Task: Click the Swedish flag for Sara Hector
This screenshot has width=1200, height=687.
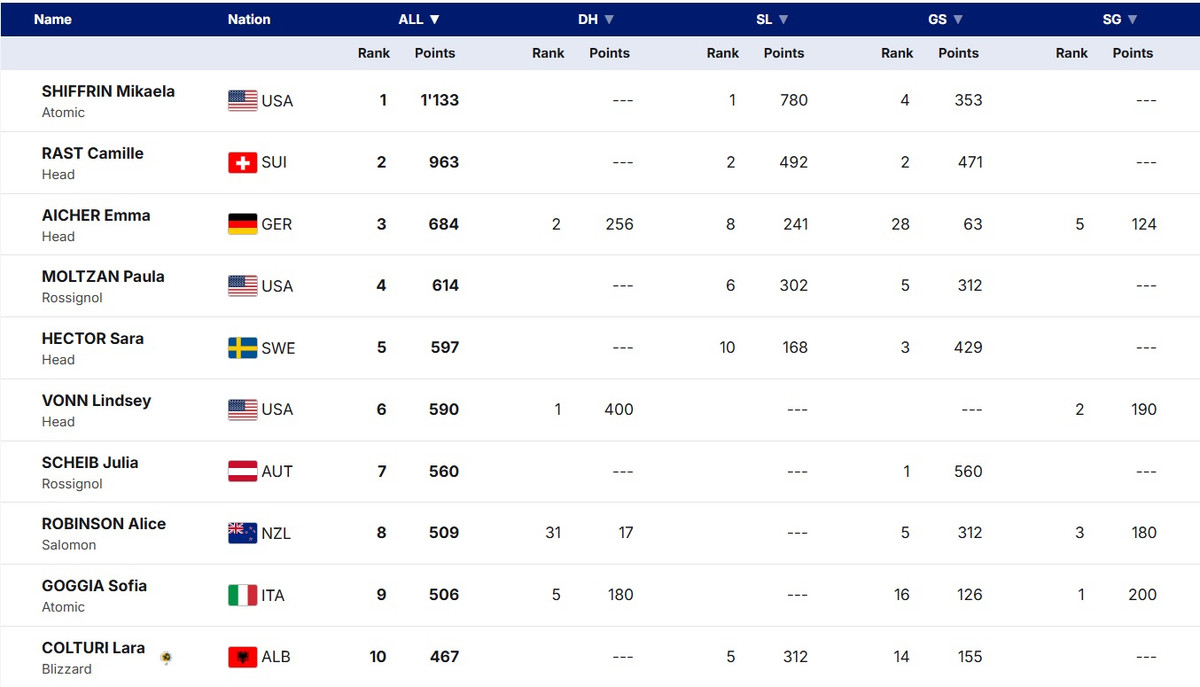Action: coord(243,348)
